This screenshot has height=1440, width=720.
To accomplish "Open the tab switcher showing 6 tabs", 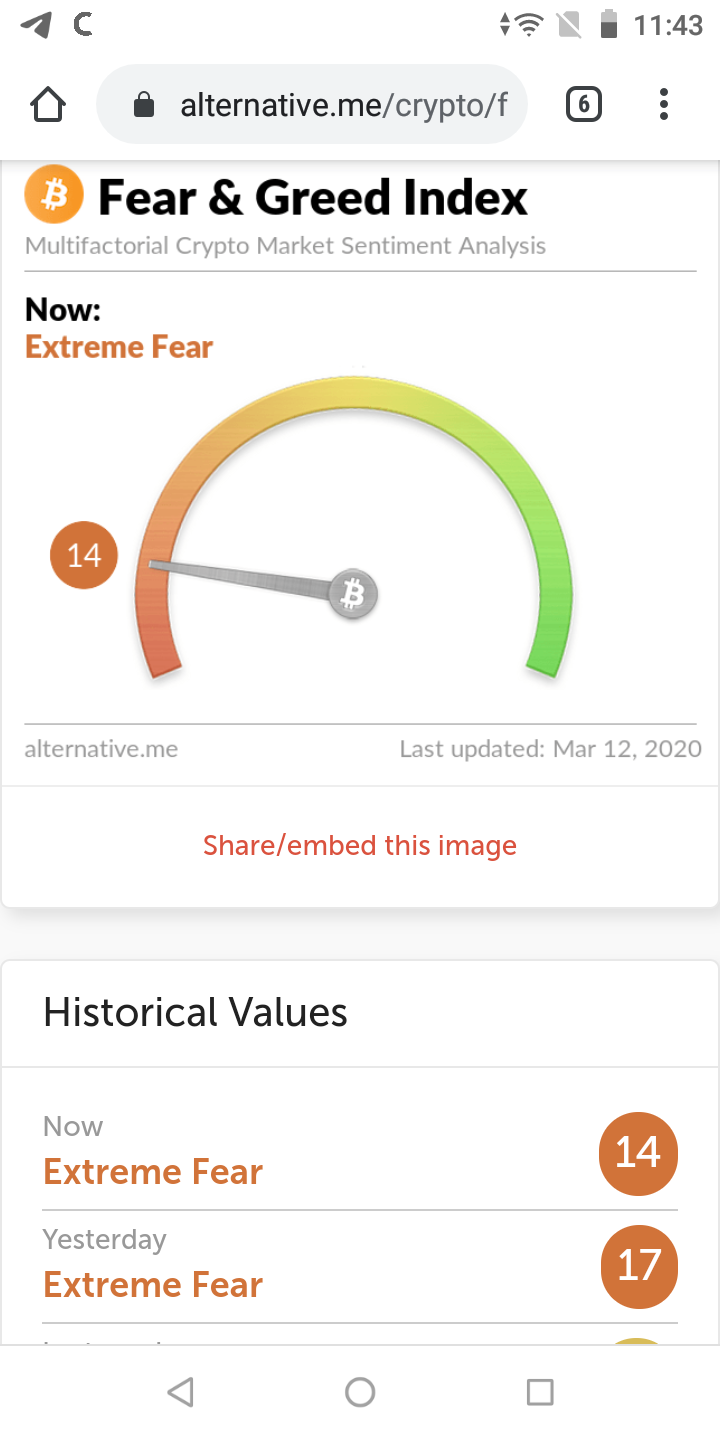I will coord(583,103).
